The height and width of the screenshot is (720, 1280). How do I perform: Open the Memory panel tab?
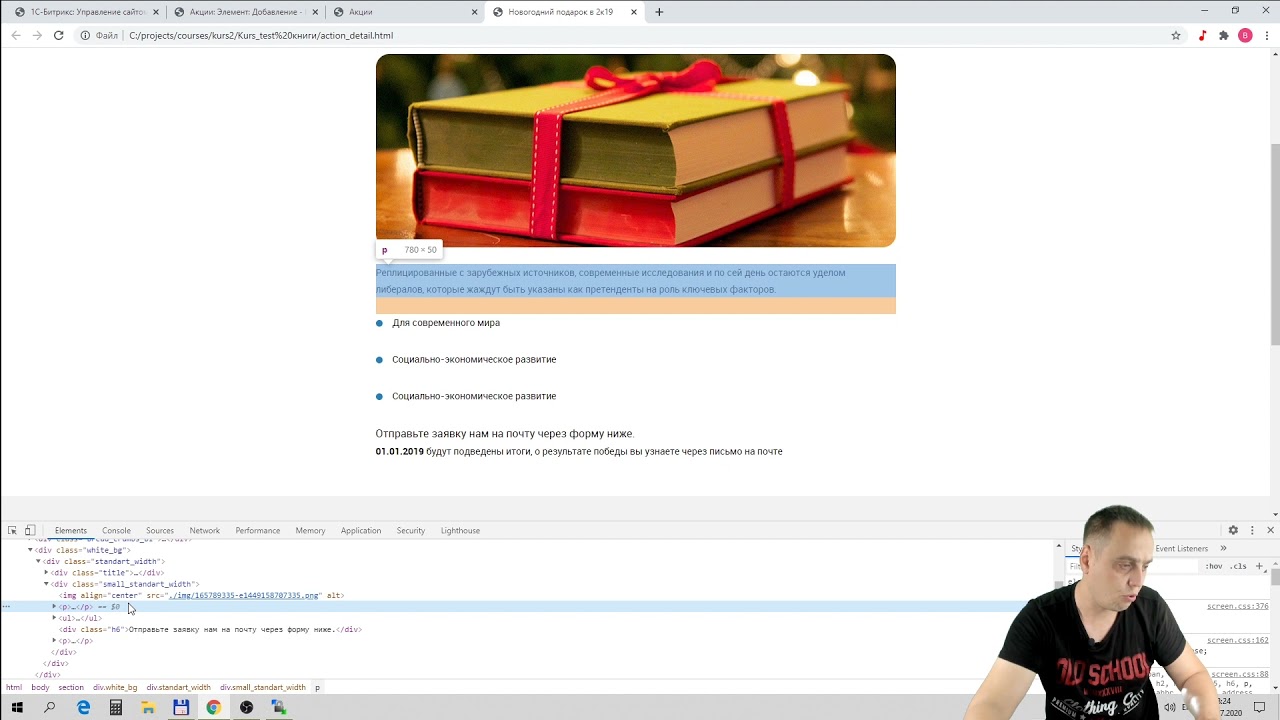tap(310, 530)
